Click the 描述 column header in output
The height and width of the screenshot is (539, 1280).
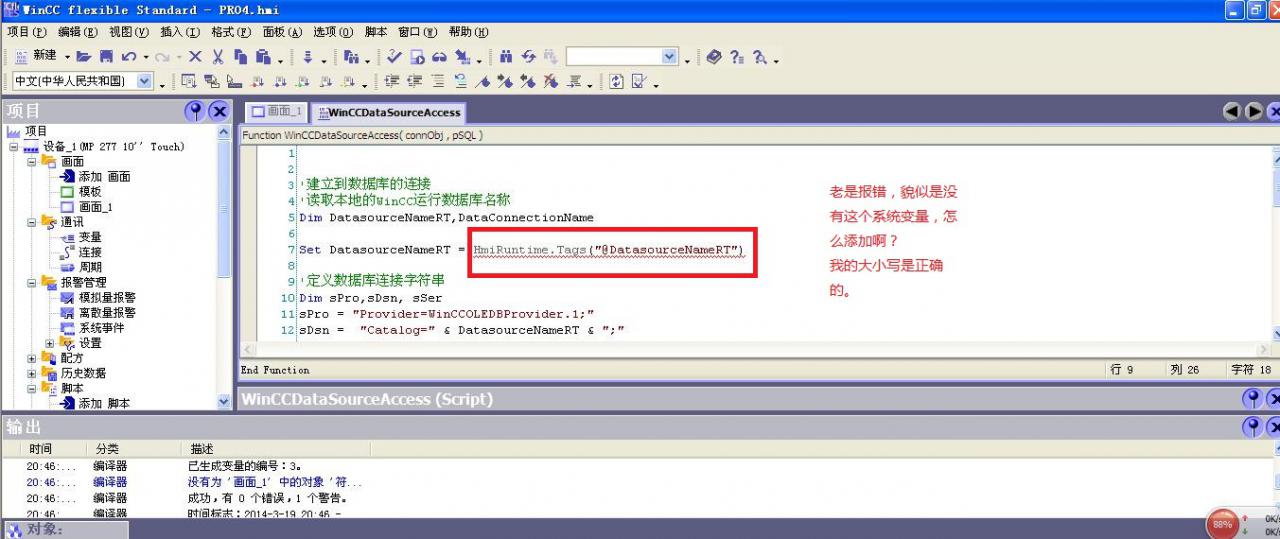pyautogui.click(x=202, y=449)
